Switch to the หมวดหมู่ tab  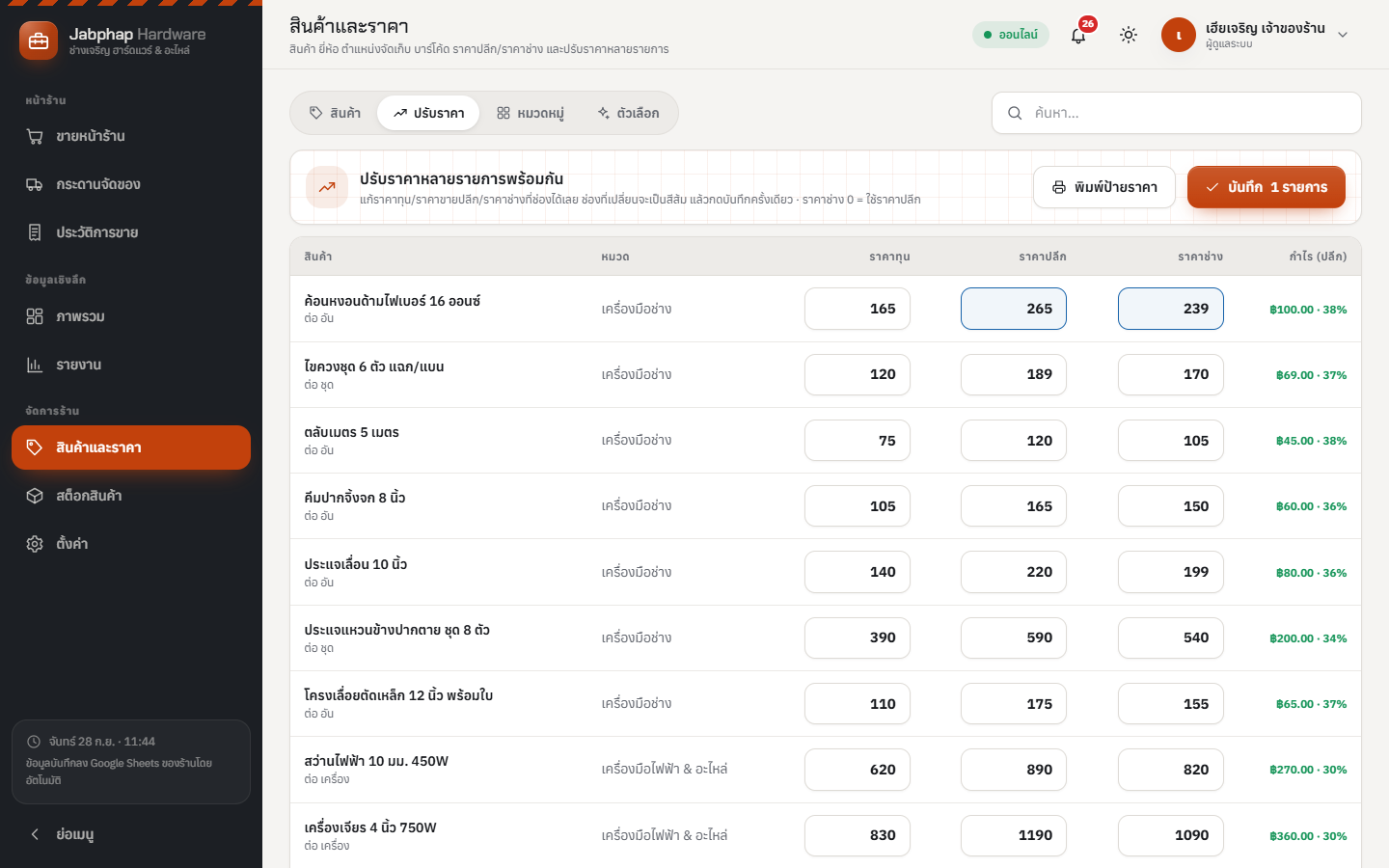tap(530, 113)
